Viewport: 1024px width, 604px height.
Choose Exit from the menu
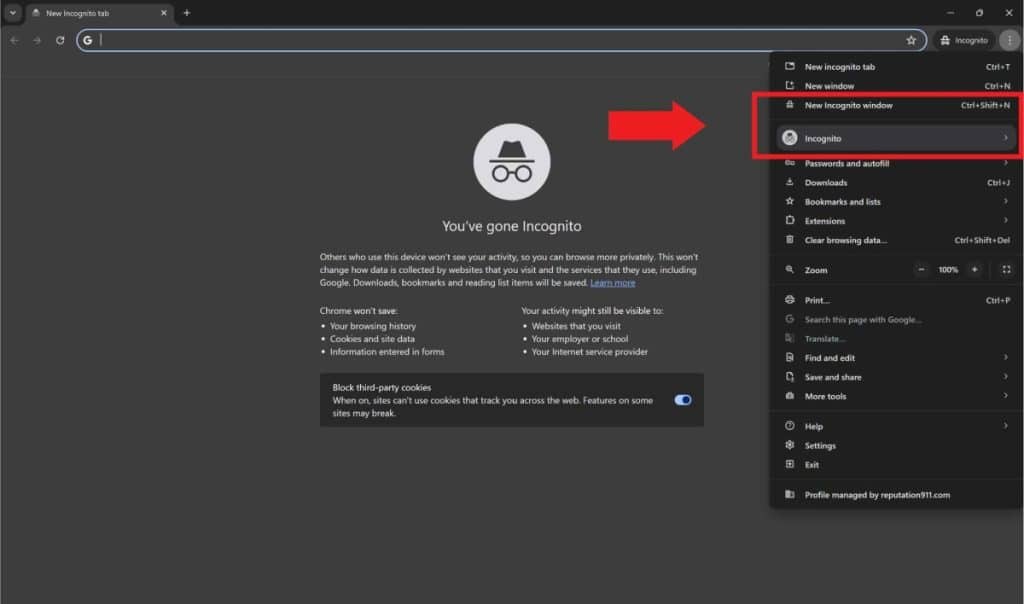(896, 465)
